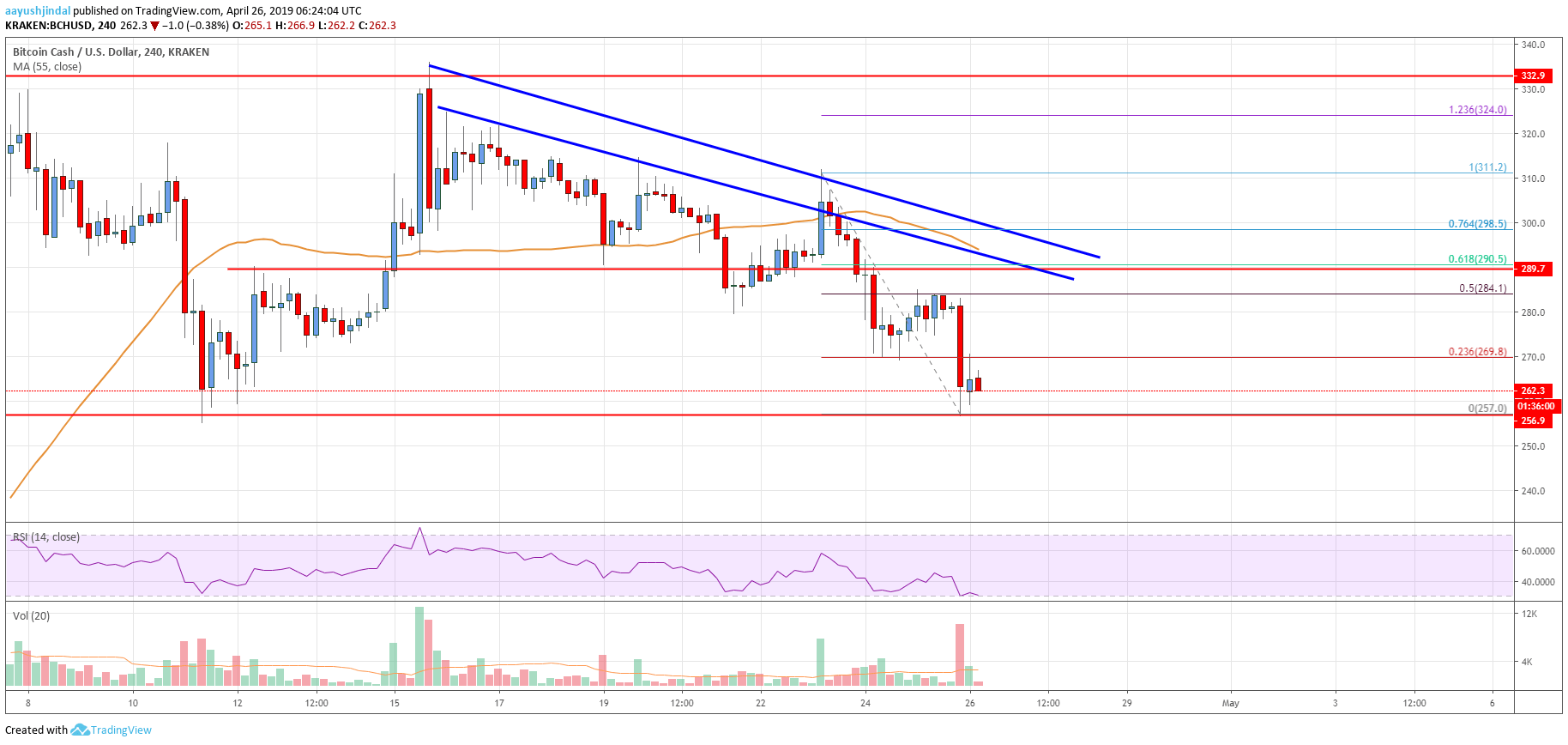The height and width of the screenshot is (745, 1568).
Task: Click the current price 262.3 label
Action: click(x=1533, y=391)
